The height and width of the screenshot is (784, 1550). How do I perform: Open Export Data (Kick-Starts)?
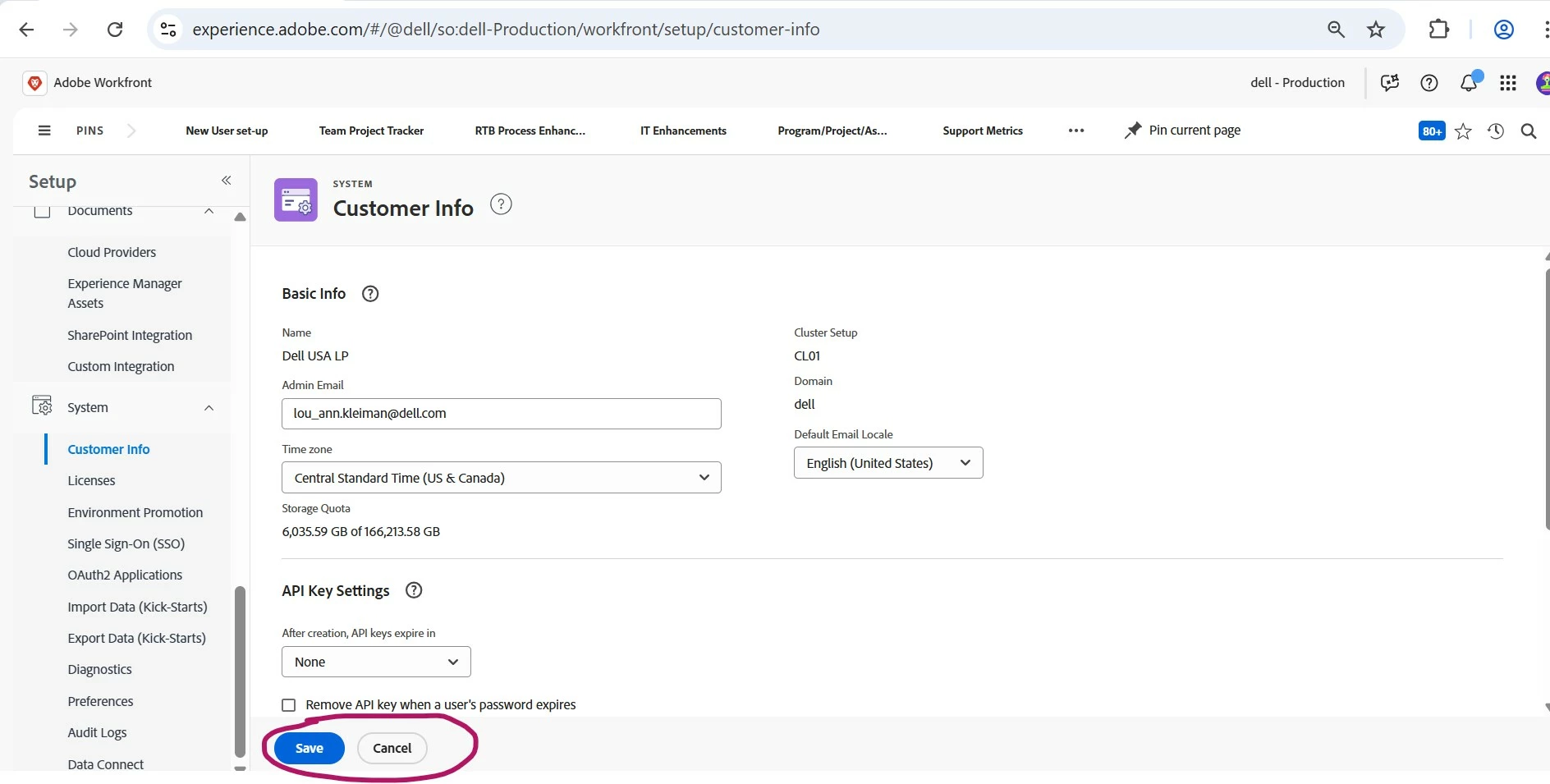136,638
